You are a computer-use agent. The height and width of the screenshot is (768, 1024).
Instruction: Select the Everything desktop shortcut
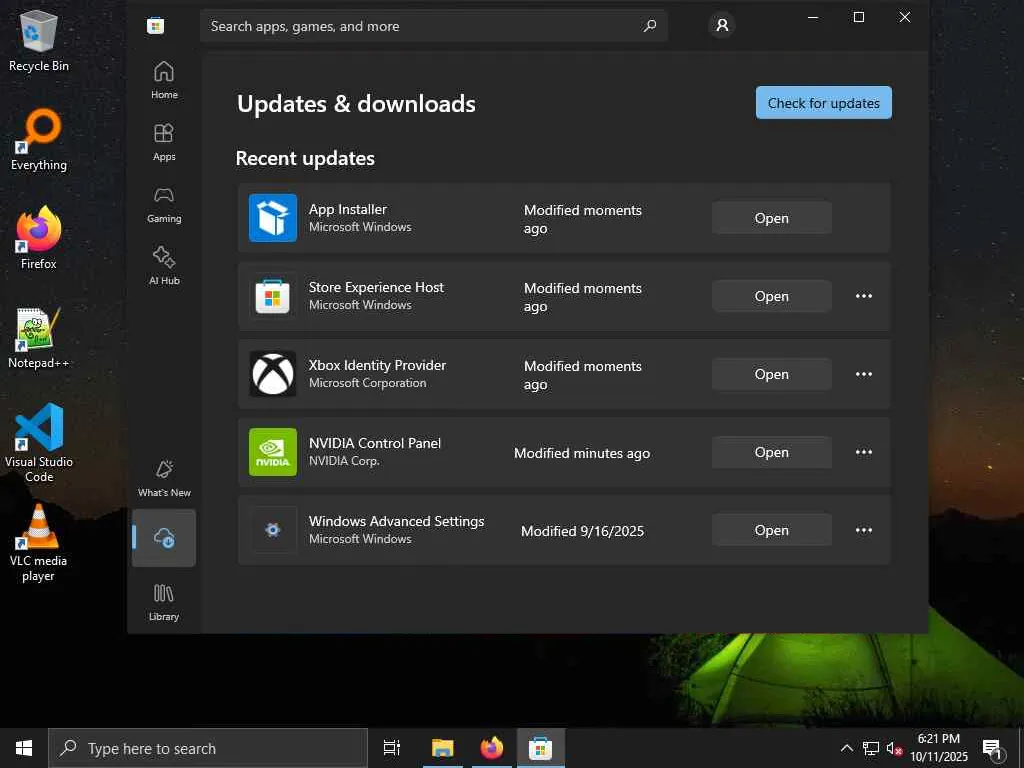tap(39, 140)
